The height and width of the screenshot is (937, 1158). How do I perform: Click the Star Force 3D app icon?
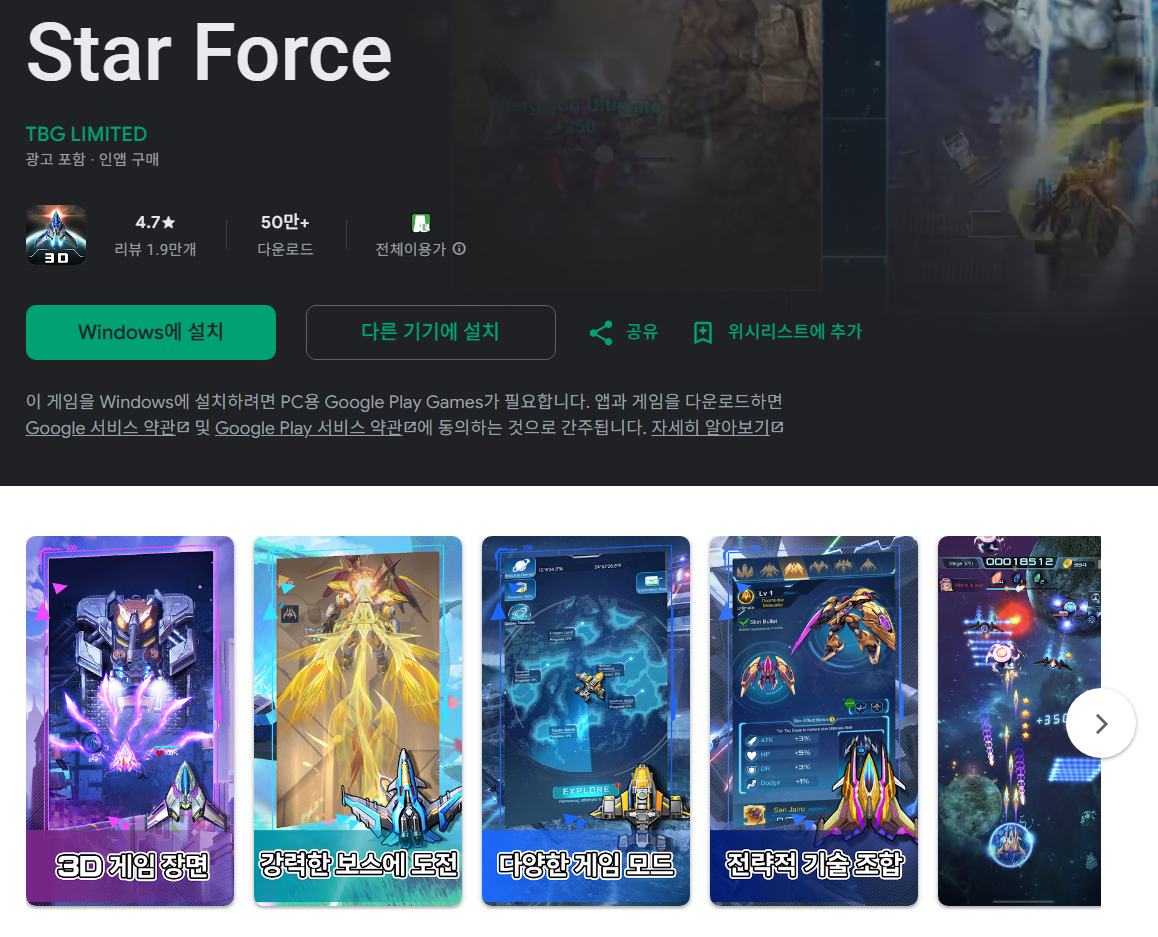[56, 235]
